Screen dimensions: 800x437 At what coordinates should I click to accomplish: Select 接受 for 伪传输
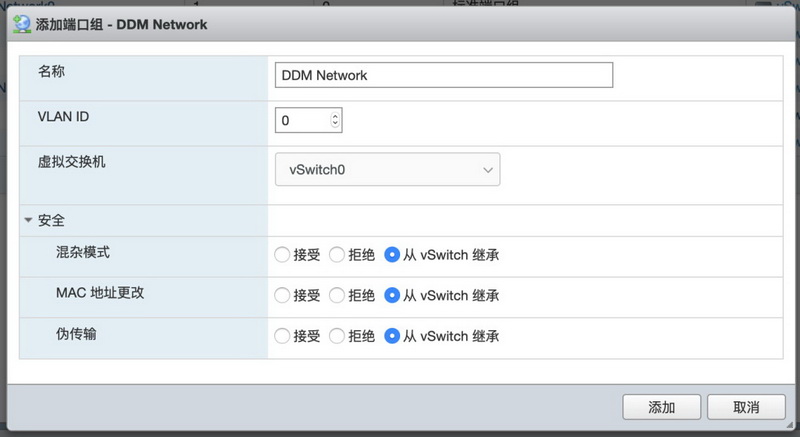(x=283, y=336)
